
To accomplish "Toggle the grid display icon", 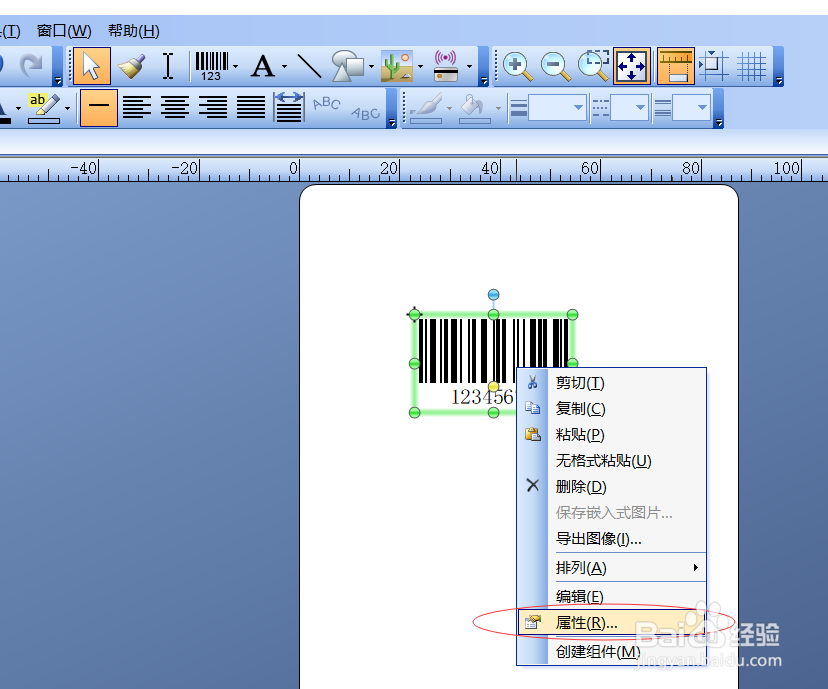I will coord(751,67).
